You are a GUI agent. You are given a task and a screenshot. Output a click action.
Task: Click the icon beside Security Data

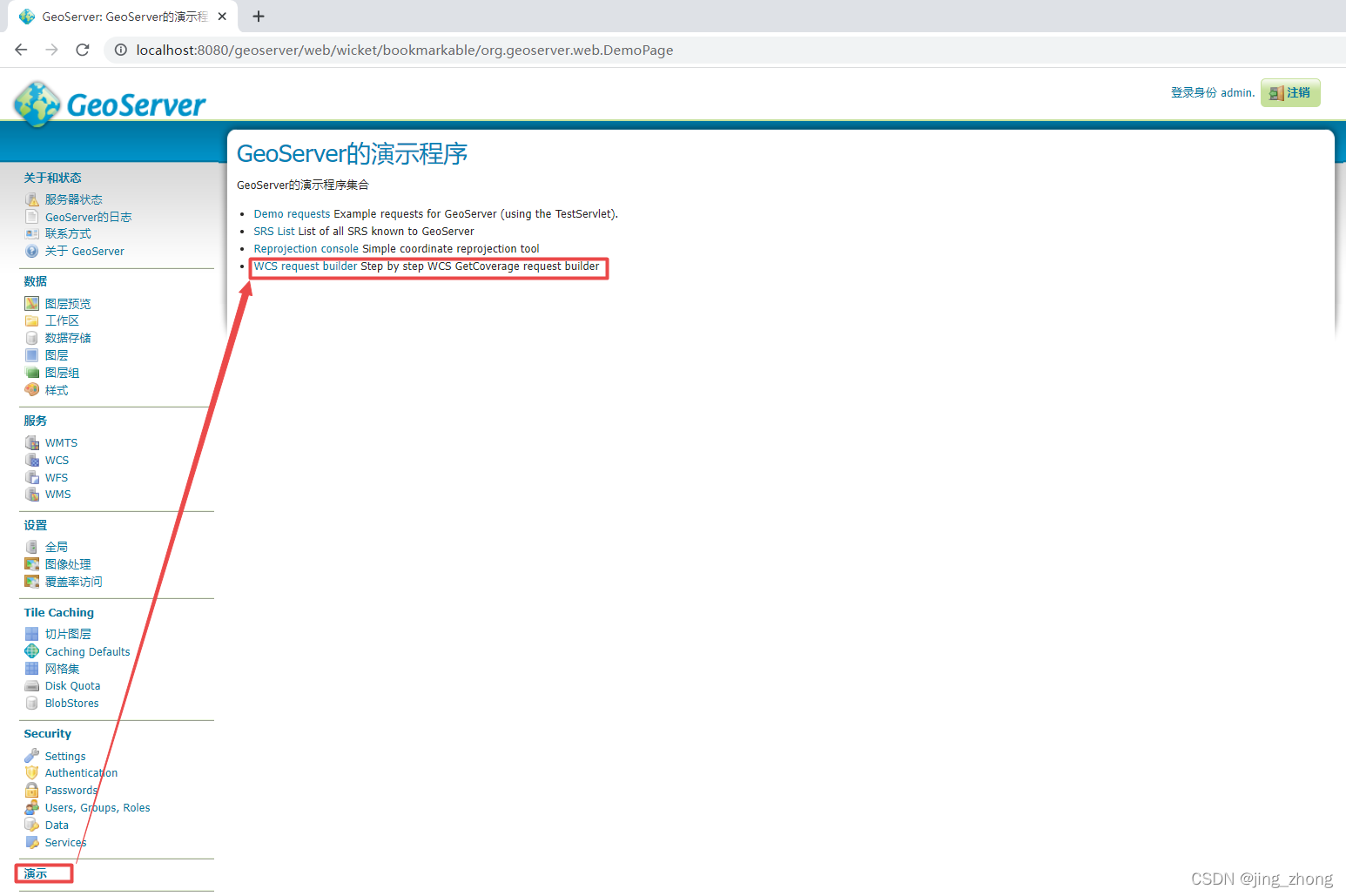click(x=32, y=825)
